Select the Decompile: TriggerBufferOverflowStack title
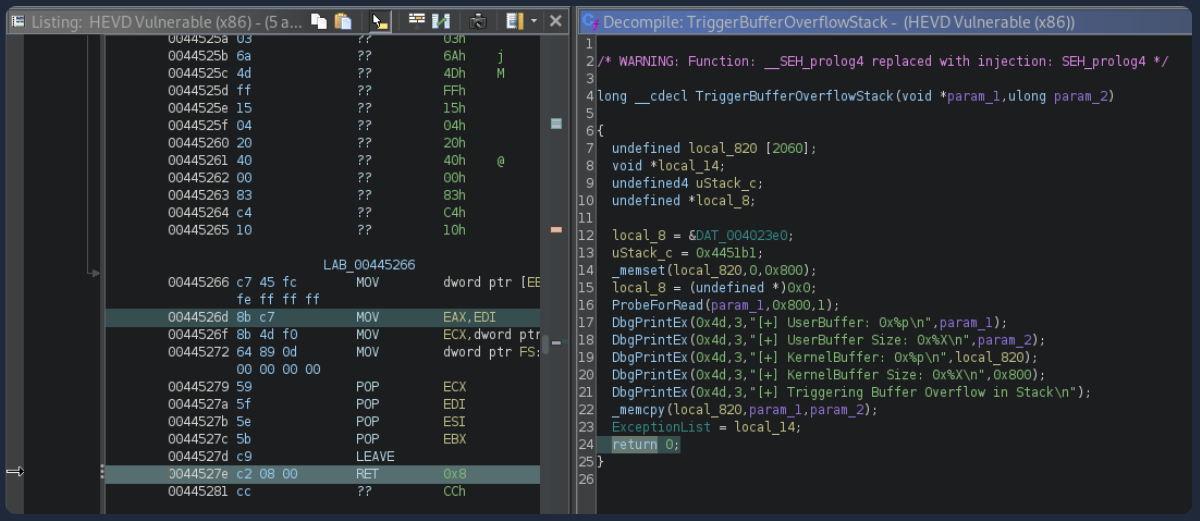Viewport: 1200px width, 521px height. coord(840,21)
